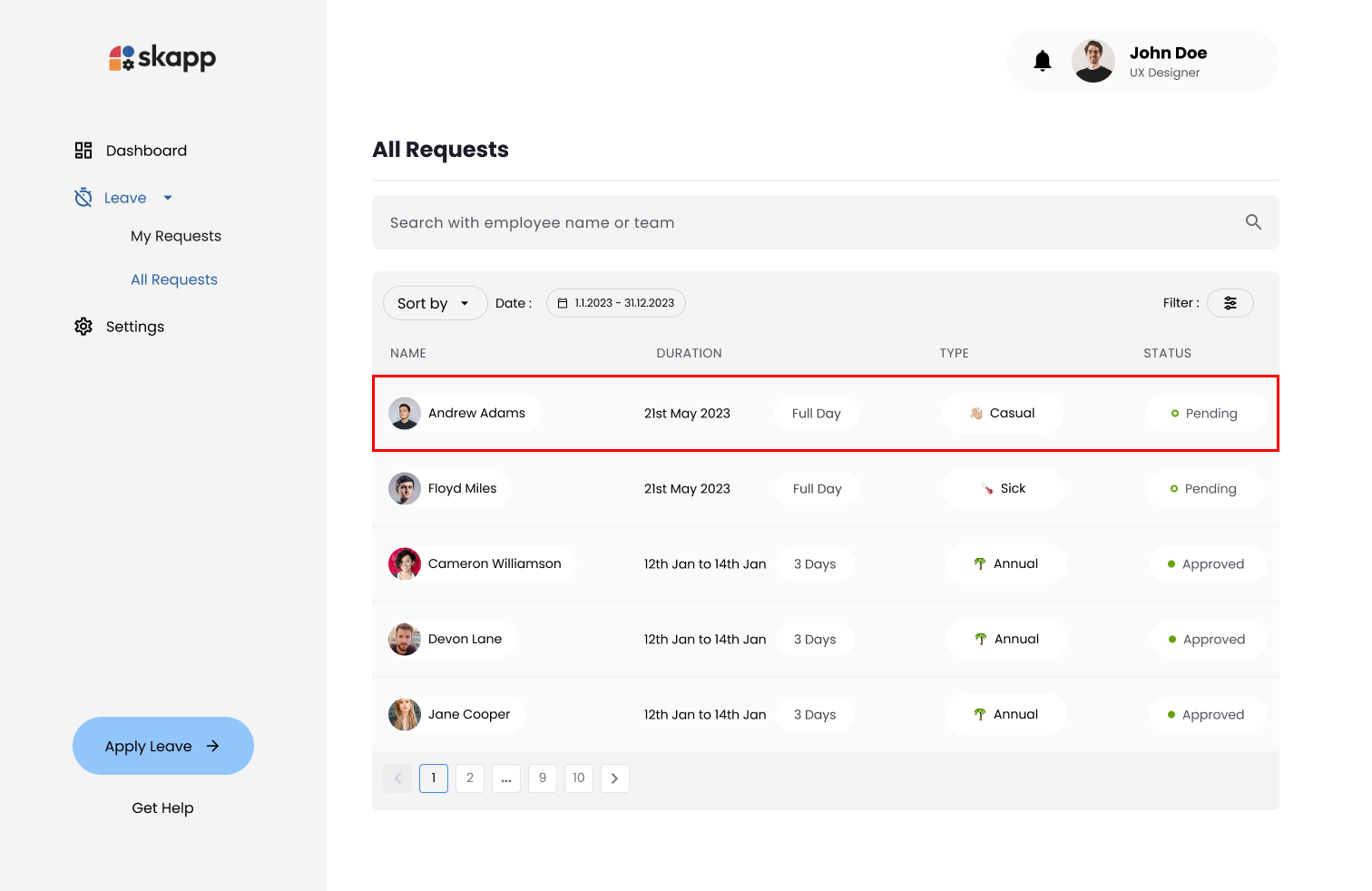Click Floyd Miles' Pending status badge
This screenshot has width=1372, height=891.
tap(1204, 489)
